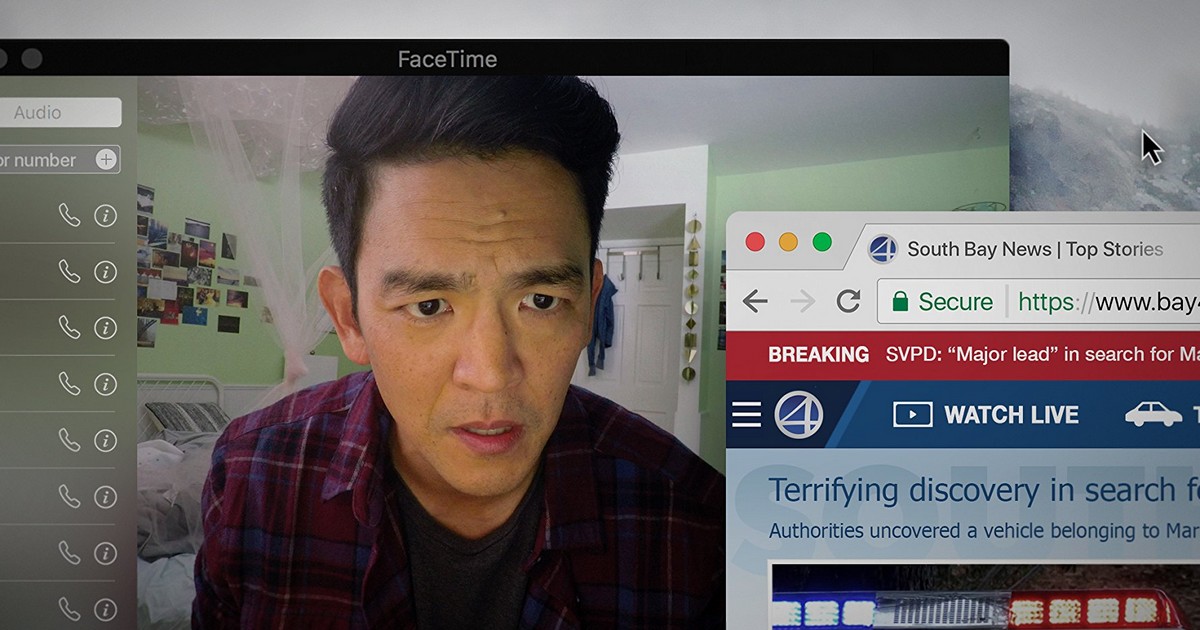Click the FaceTime window title bar text
Screen dimensions: 1200x630
point(447,59)
